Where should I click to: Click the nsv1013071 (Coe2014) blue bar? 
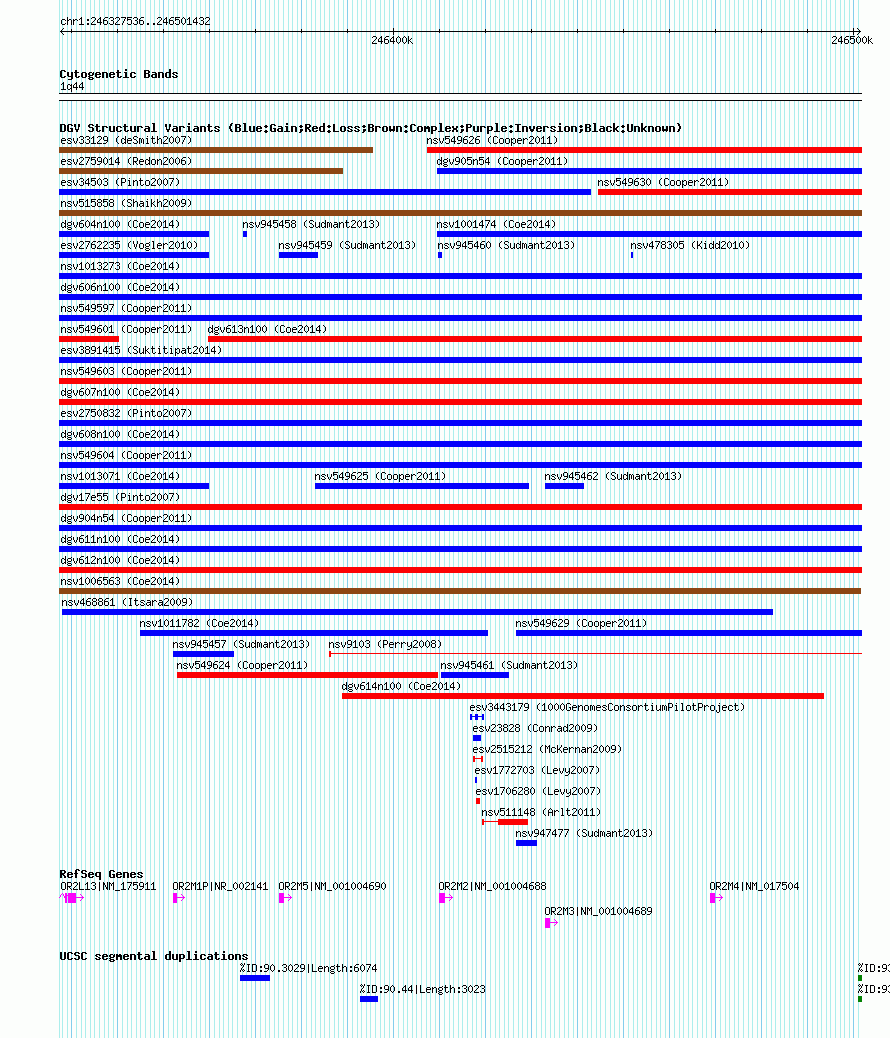click(x=134, y=486)
